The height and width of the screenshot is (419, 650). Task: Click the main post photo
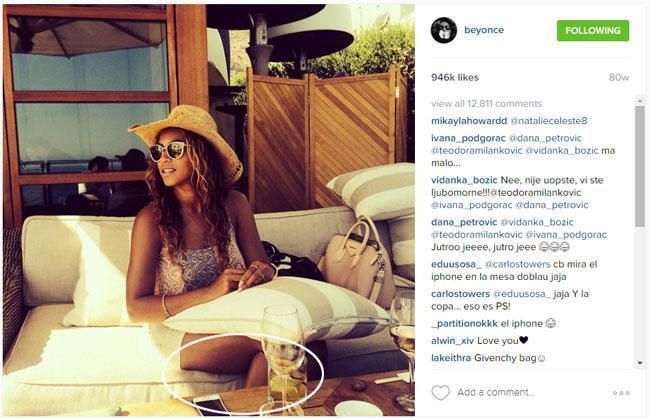[209, 210]
